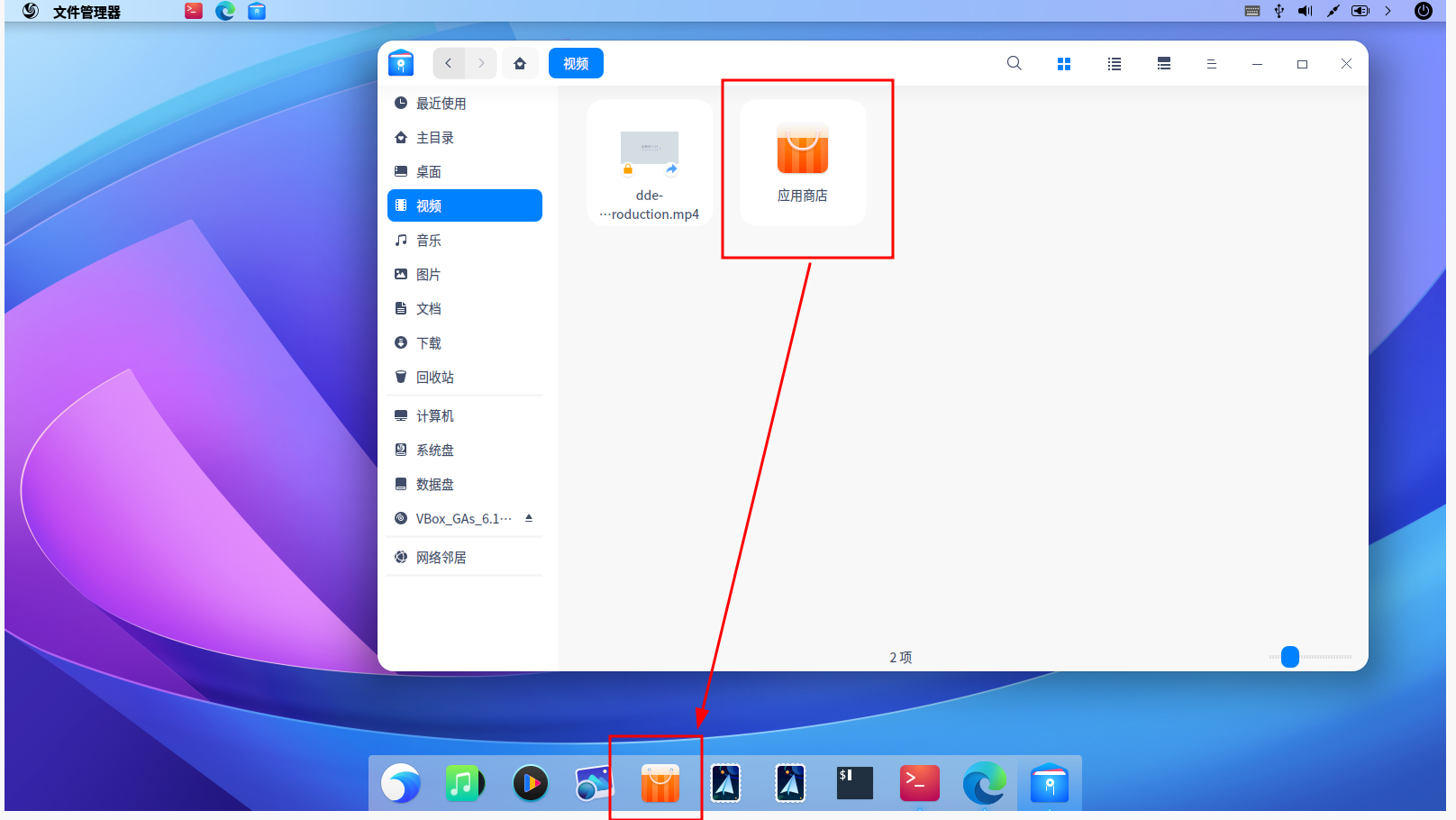Go forward with the right arrow button
The width and height of the screenshot is (1456, 820).
pos(481,63)
